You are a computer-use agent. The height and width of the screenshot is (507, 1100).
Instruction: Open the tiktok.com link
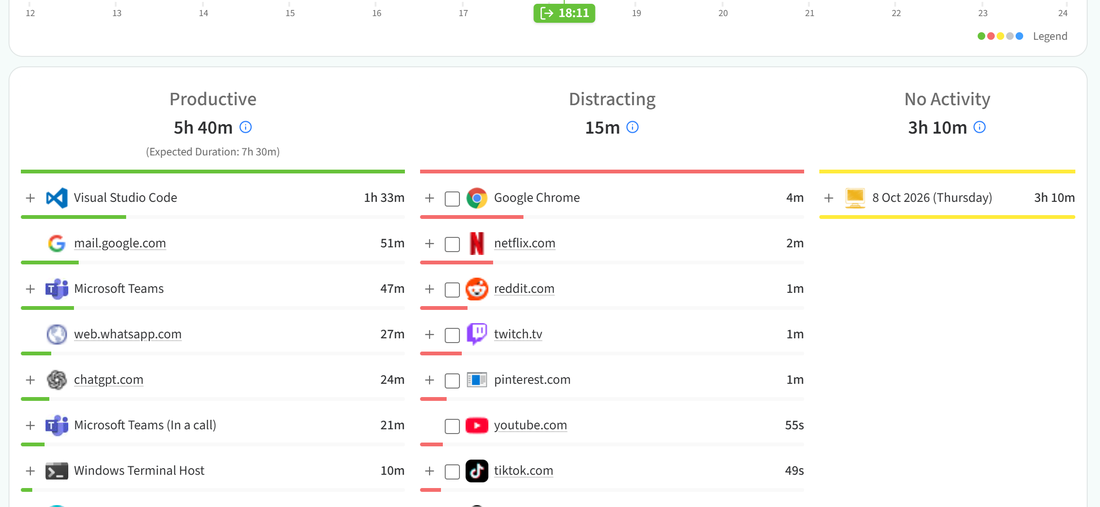click(x=523, y=471)
